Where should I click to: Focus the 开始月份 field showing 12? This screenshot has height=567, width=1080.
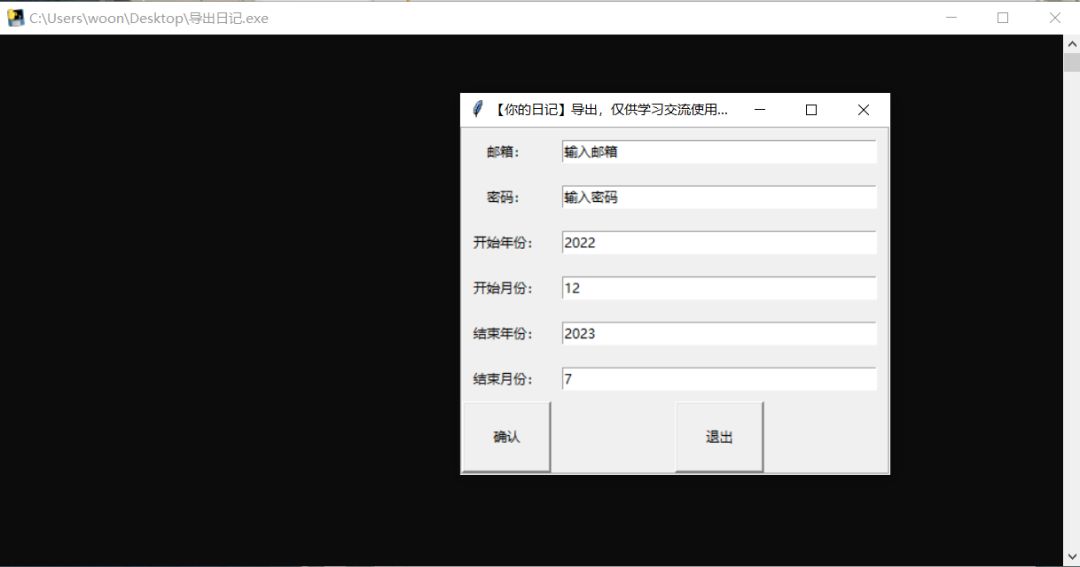click(x=718, y=288)
